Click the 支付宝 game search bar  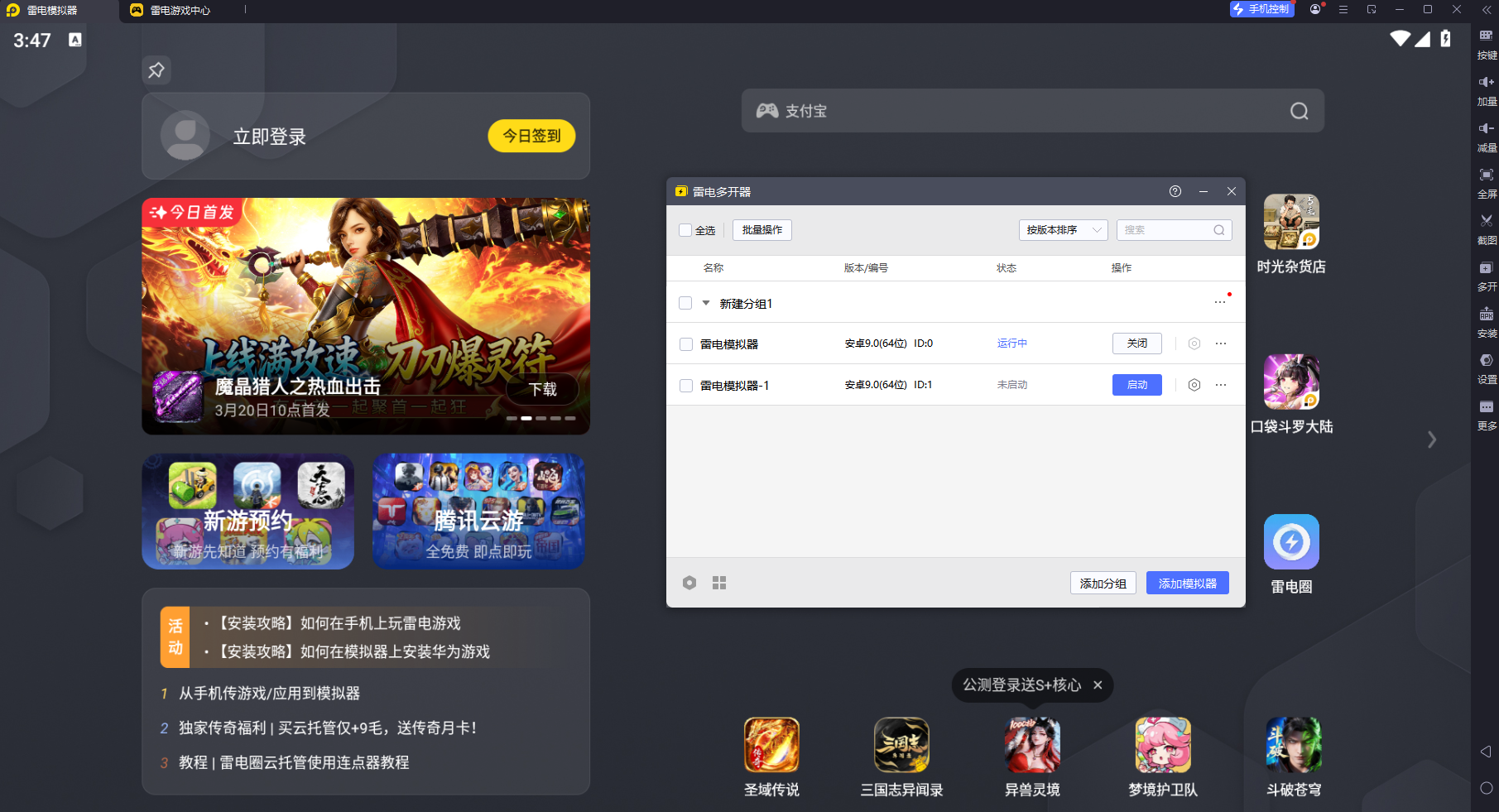[1033, 111]
